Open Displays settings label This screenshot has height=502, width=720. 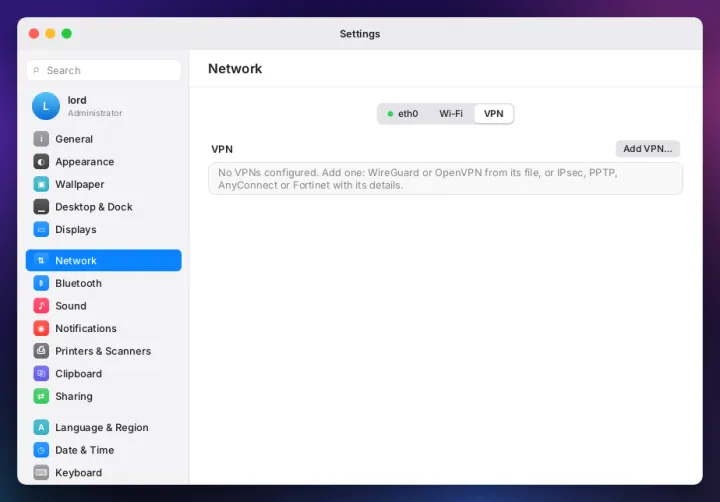click(x=76, y=230)
